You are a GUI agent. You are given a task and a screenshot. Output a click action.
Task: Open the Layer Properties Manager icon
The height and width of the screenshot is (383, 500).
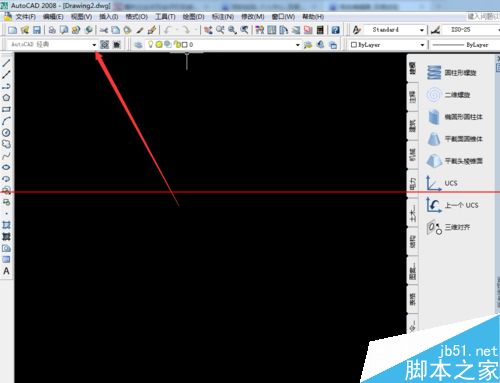click(x=138, y=45)
